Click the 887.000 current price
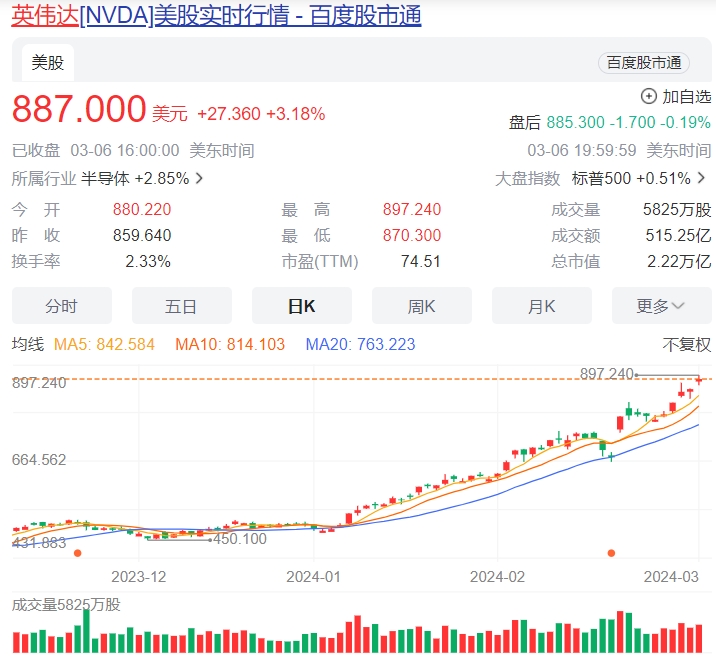Screen dimensions: 716x664 coord(79,109)
